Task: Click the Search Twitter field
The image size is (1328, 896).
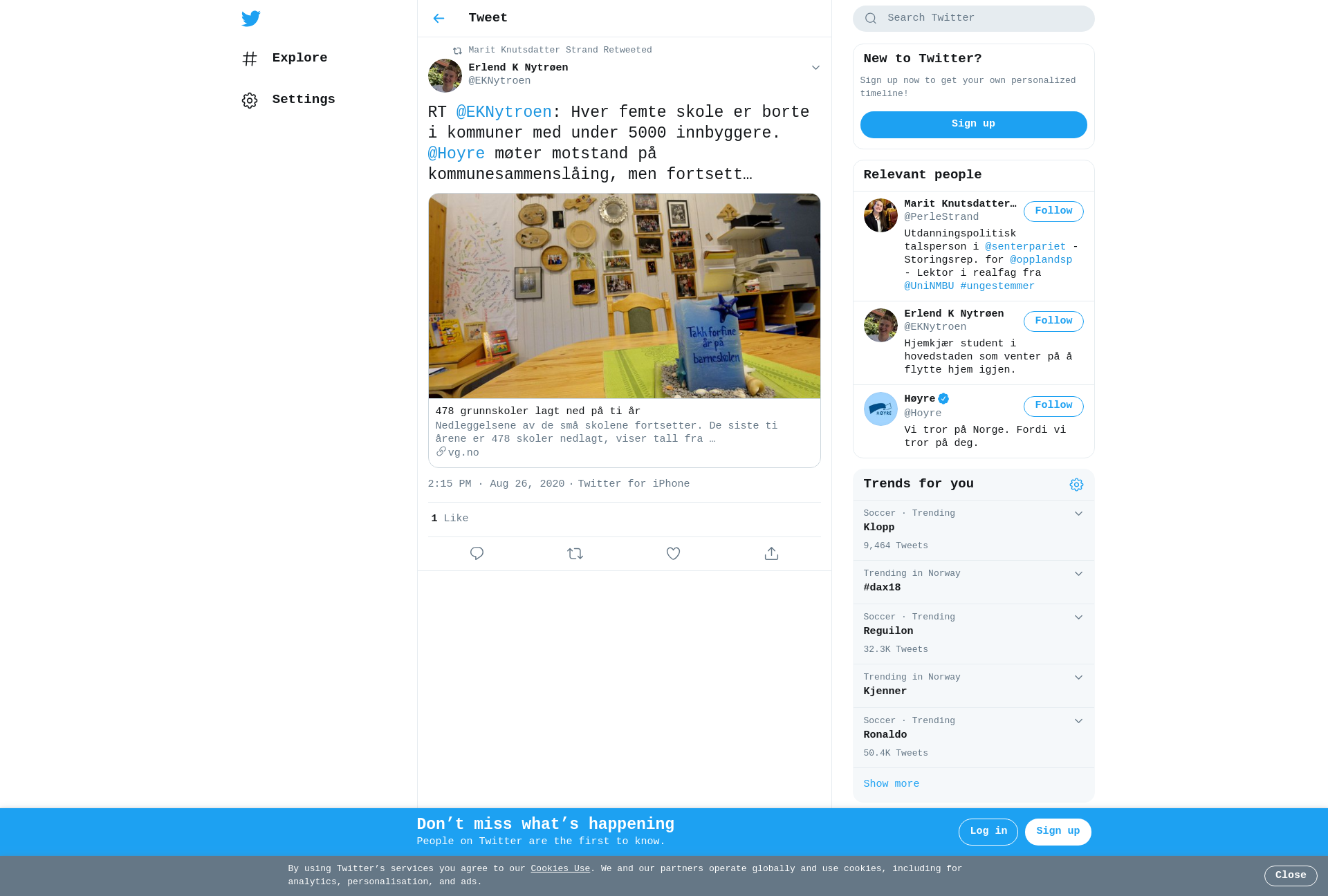Action: [x=973, y=19]
